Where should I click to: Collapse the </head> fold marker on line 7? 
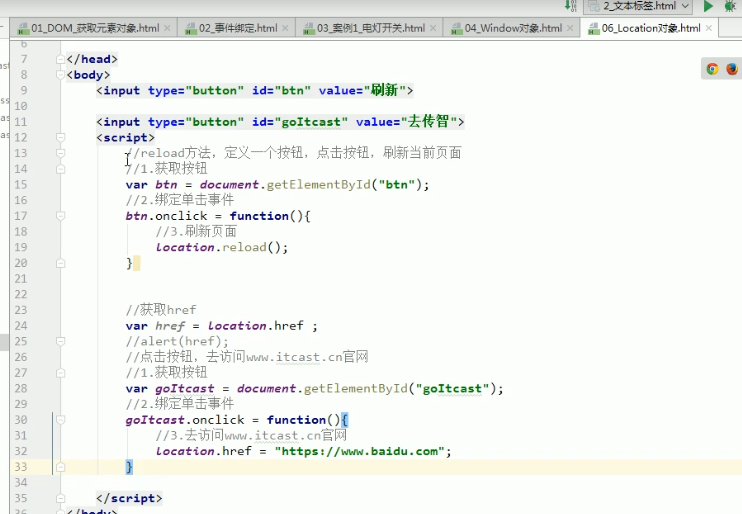(x=60, y=59)
